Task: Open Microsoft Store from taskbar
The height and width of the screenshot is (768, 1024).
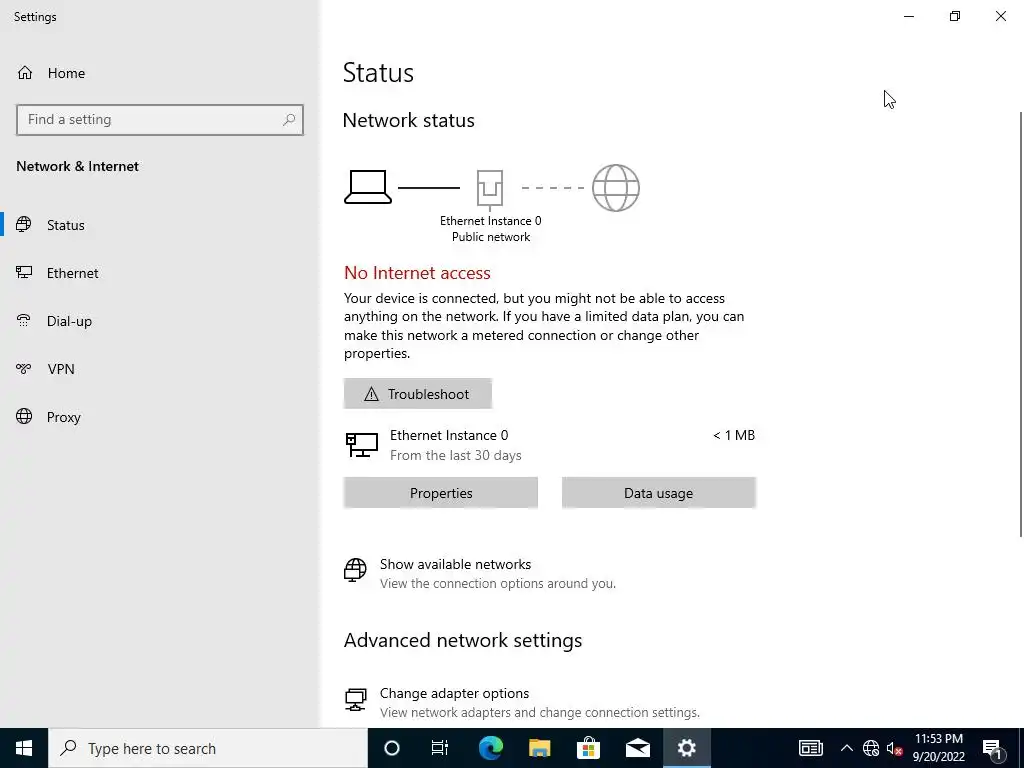Action: tap(588, 748)
